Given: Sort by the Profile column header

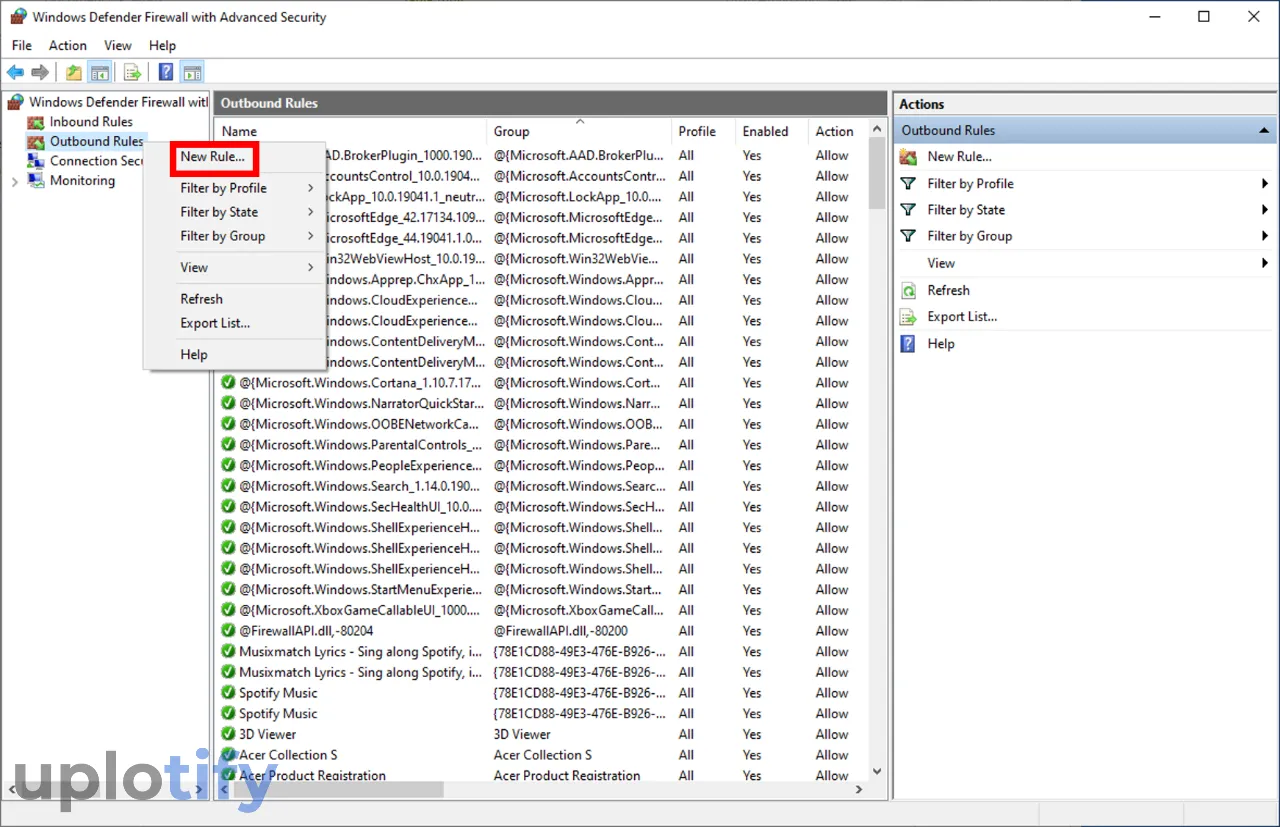Looking at the screenshot, I should coord(703,131).
